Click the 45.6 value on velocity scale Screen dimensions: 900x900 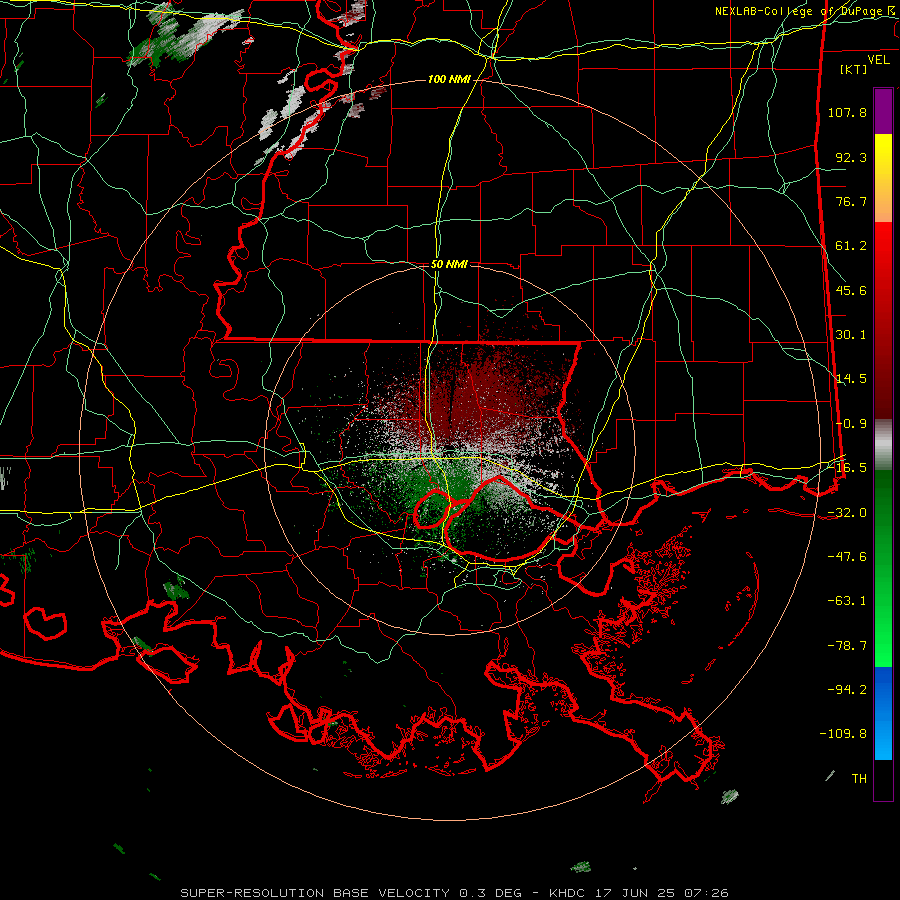pyautogui.click(x=851, y=290)
